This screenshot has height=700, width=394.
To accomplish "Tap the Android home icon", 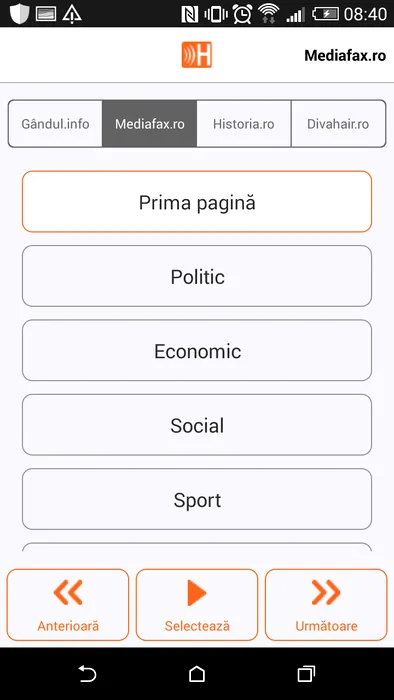I will 197,674.
